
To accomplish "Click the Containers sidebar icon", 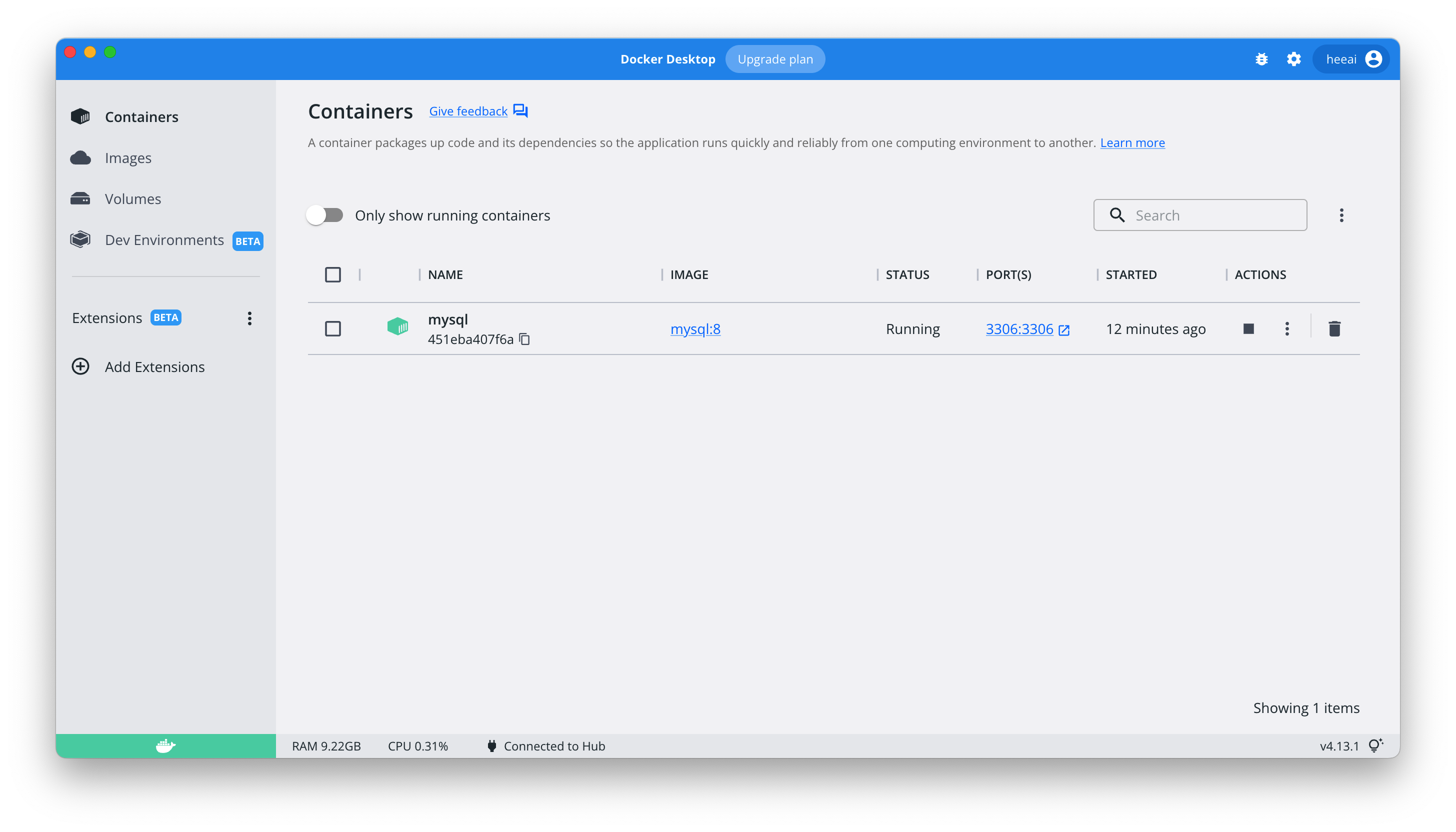I will 80,116.
